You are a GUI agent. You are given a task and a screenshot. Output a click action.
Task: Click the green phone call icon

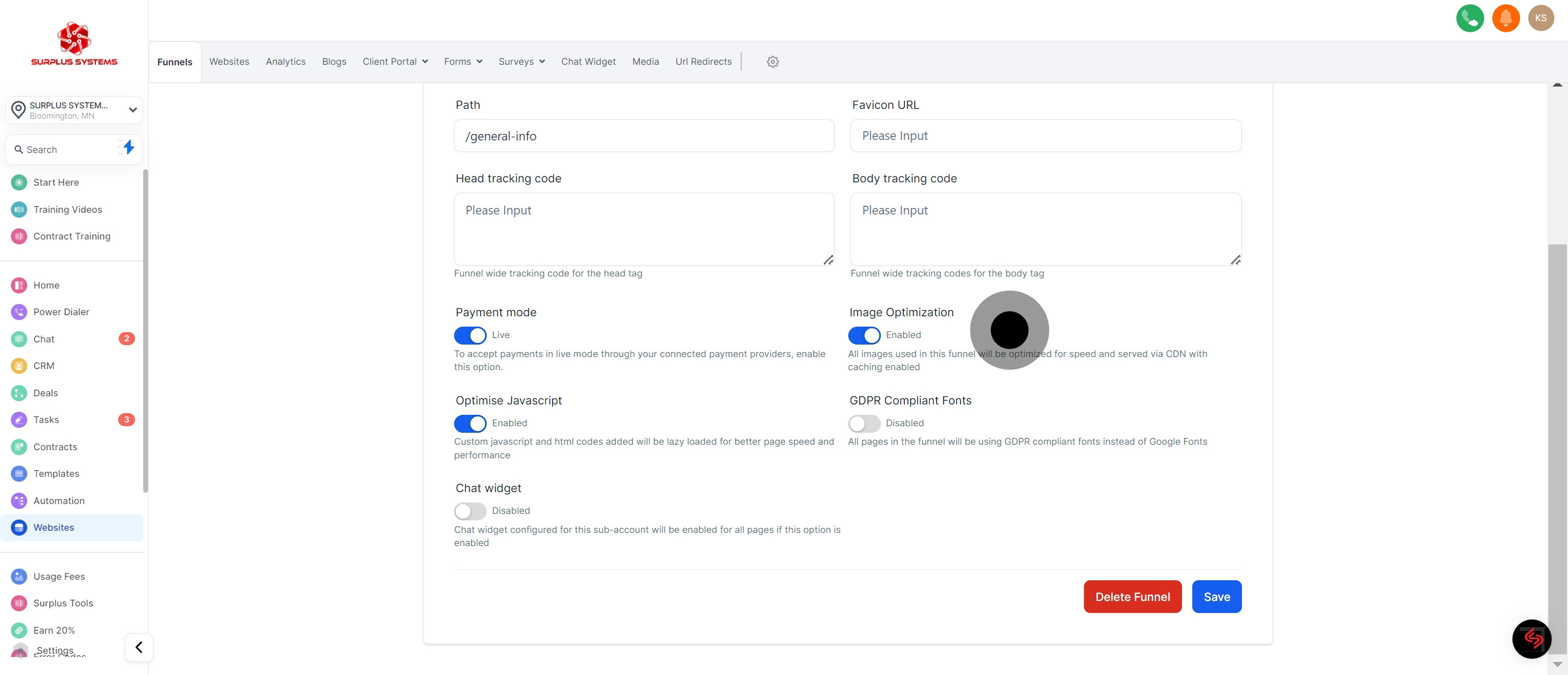[1469, 19]
